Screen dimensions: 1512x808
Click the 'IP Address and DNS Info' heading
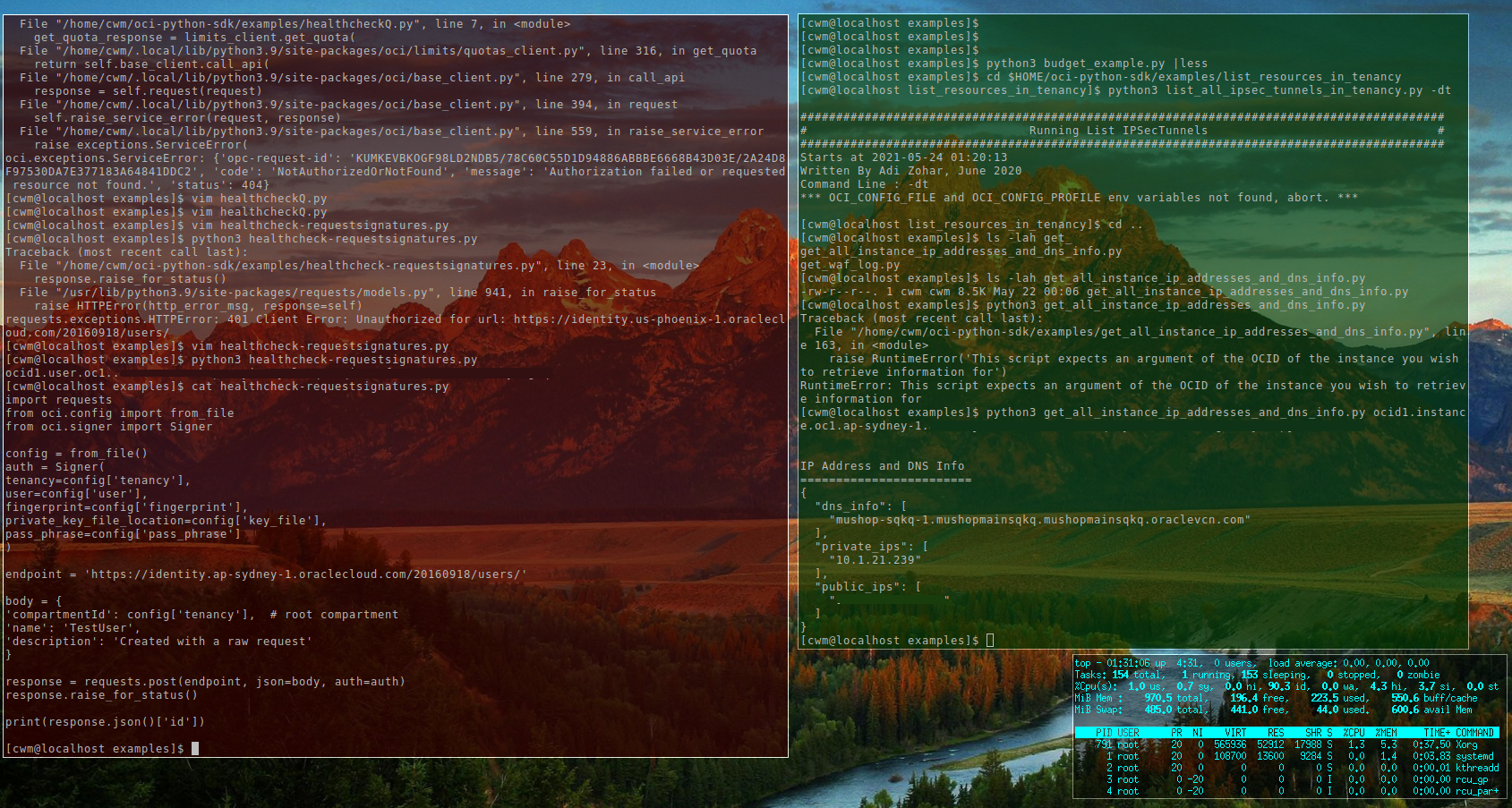pos(882,466)
